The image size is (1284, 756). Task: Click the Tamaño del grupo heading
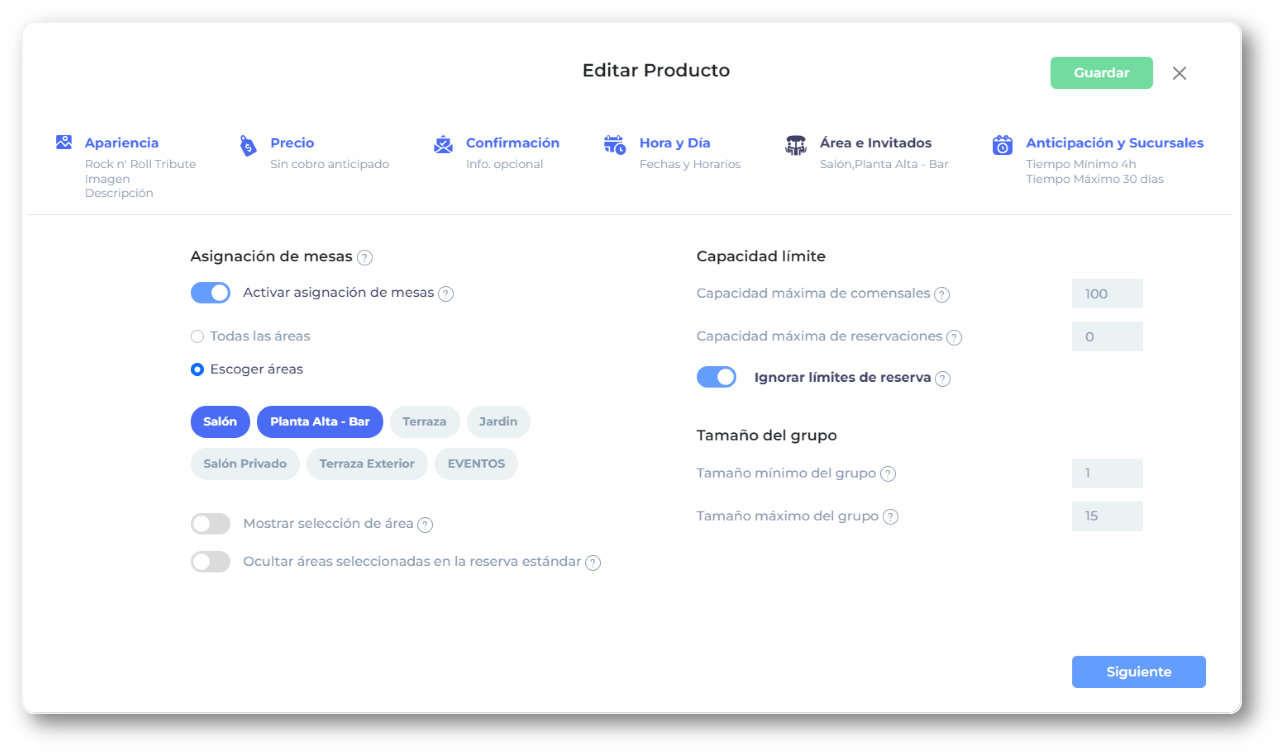click(767, 436)
